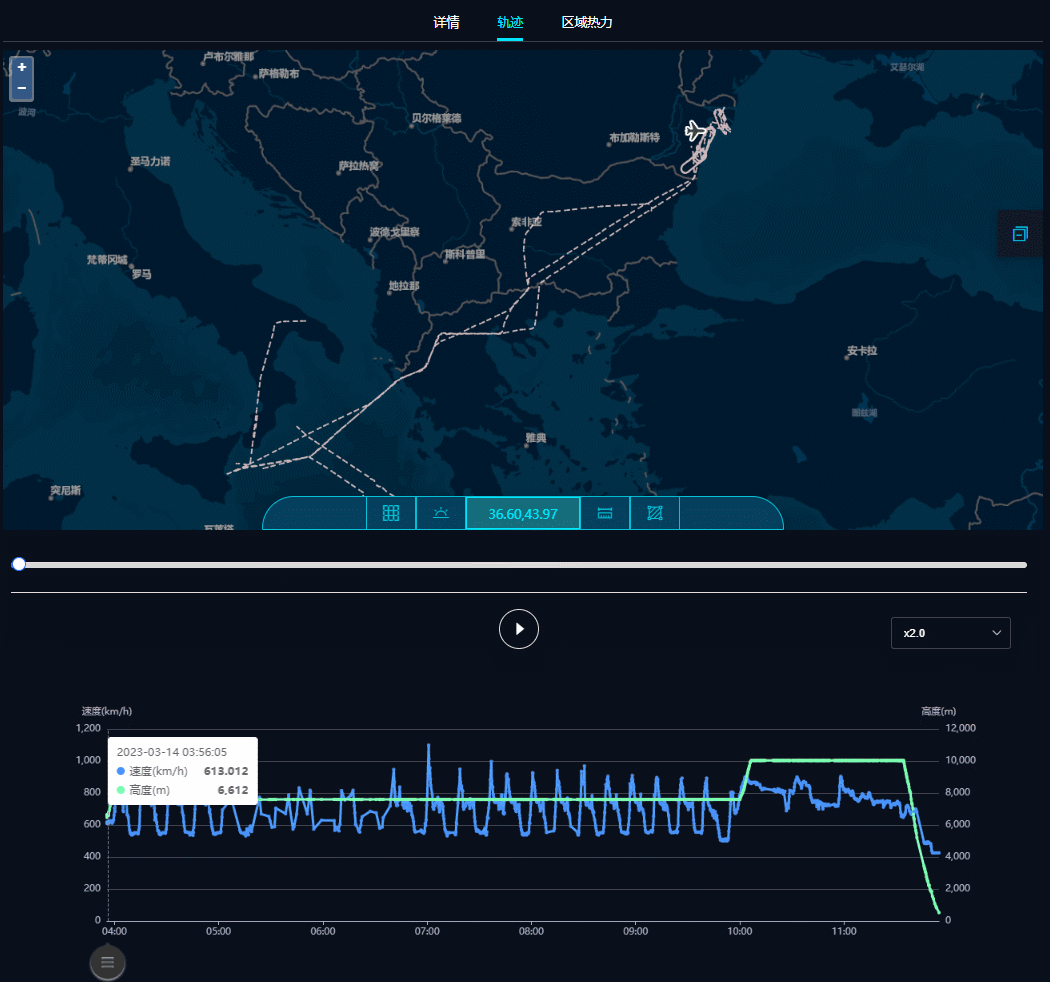Open the x2.0 playback speed dropdown

pos(950,633)
